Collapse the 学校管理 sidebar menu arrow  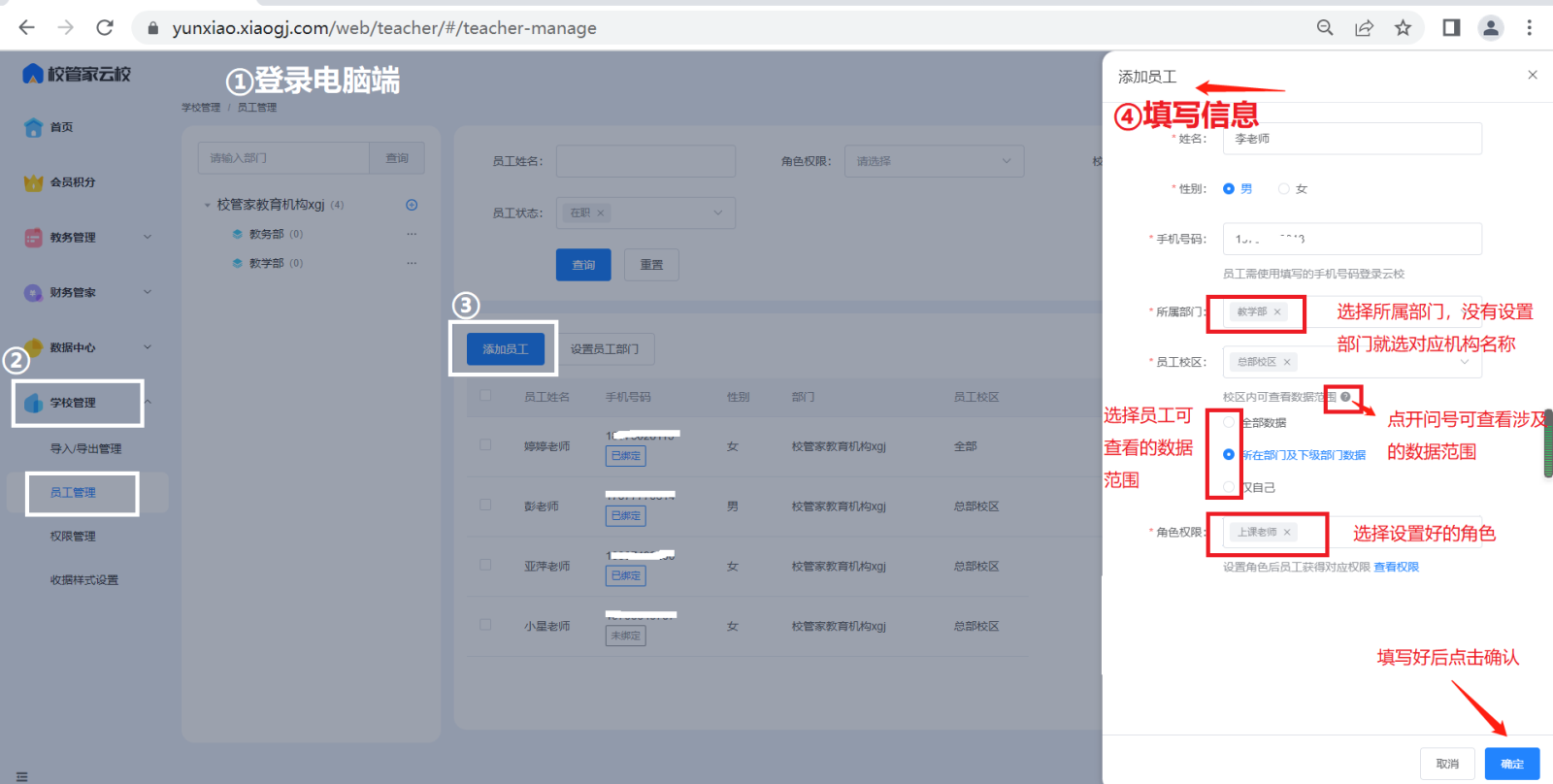(148, 403)
